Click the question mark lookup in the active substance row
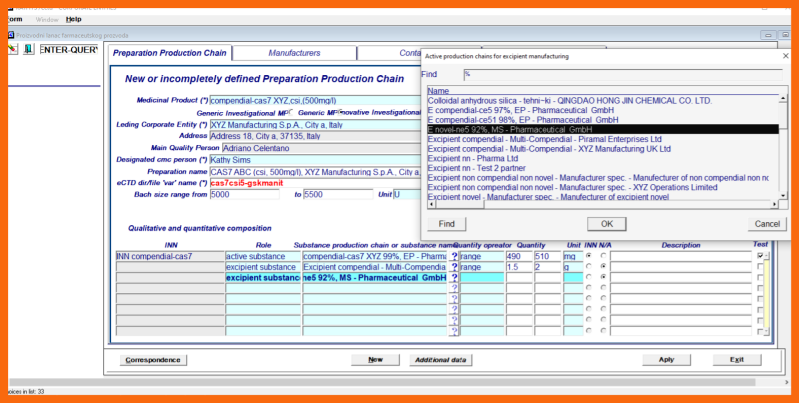The height and width of the screenshot is (403, 799). (x=453, y=256)
